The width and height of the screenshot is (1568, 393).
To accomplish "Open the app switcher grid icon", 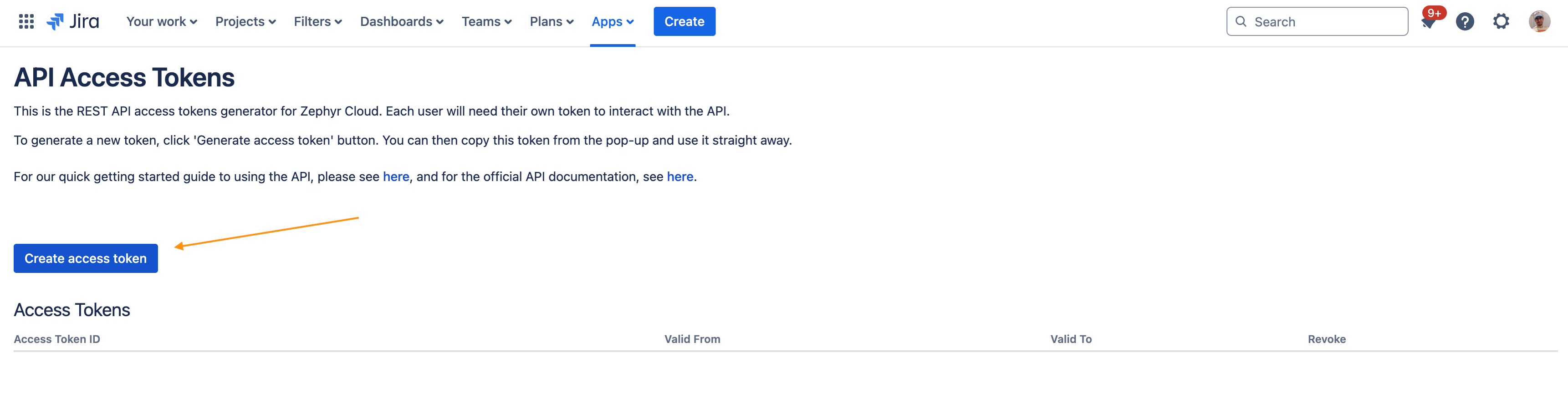I will pyautogui.click(x=26, y=22).
